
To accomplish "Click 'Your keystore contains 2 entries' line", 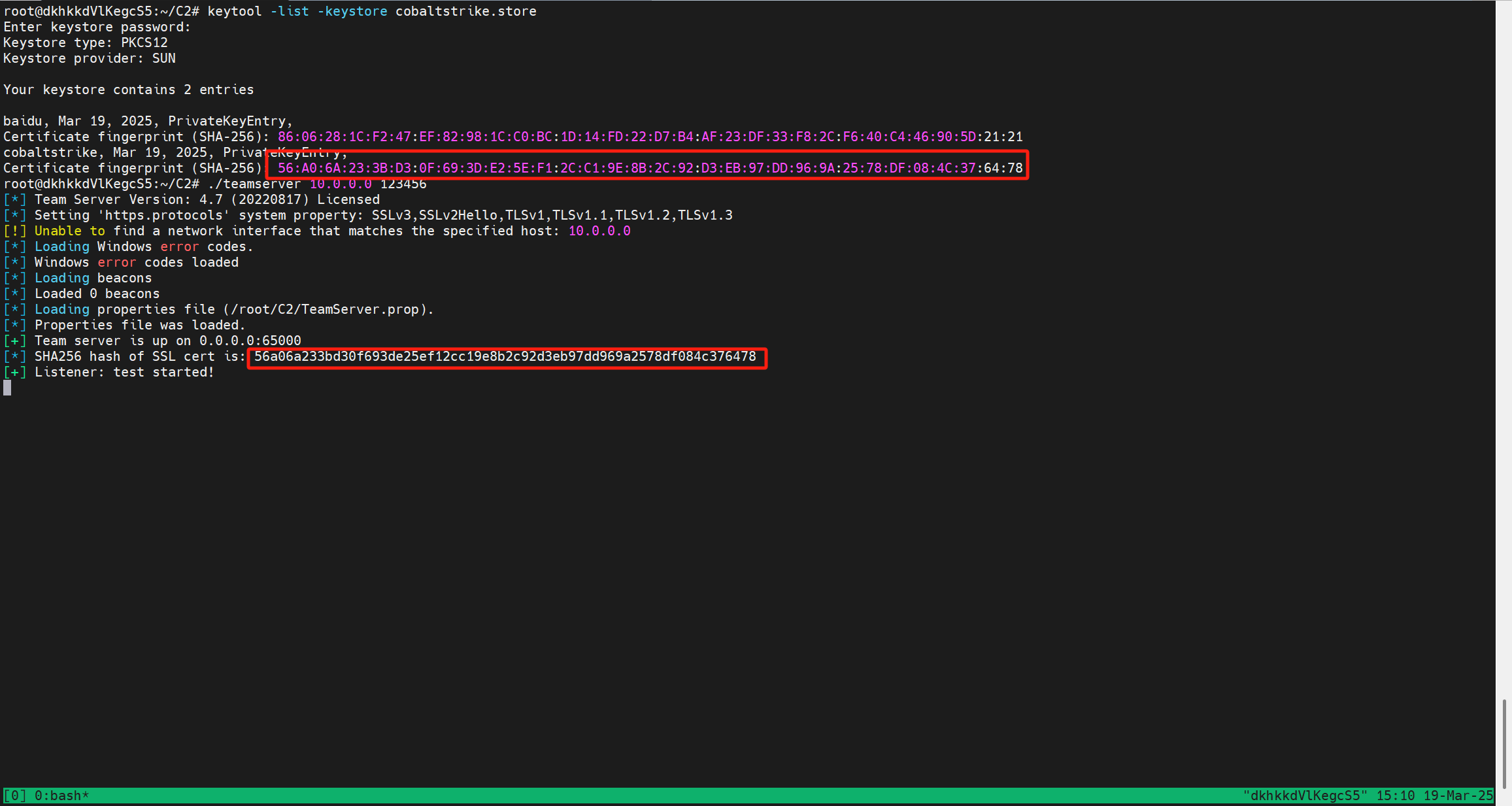I will 129,90.
